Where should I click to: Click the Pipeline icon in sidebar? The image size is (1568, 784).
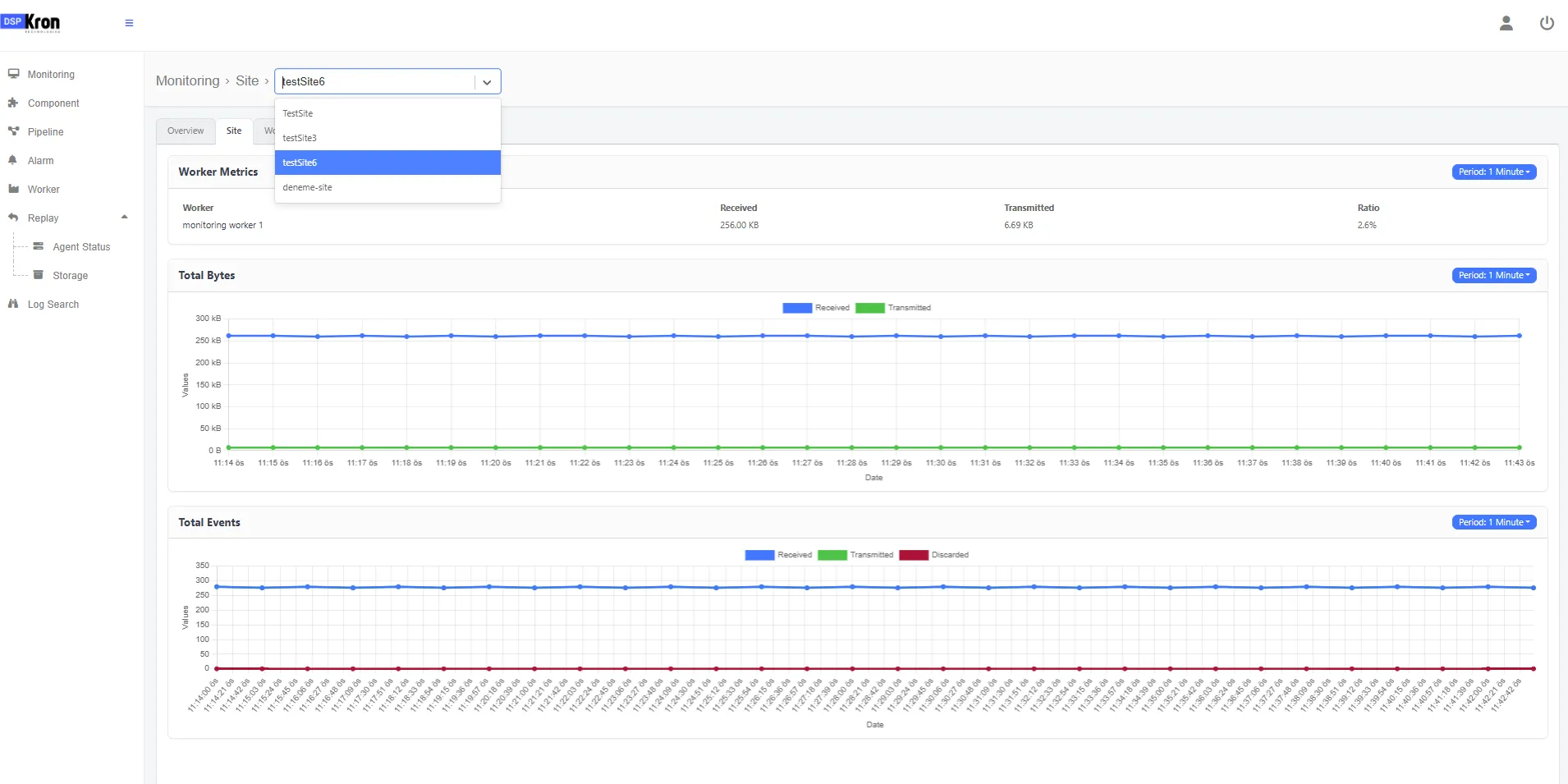(x=13, y=131)
